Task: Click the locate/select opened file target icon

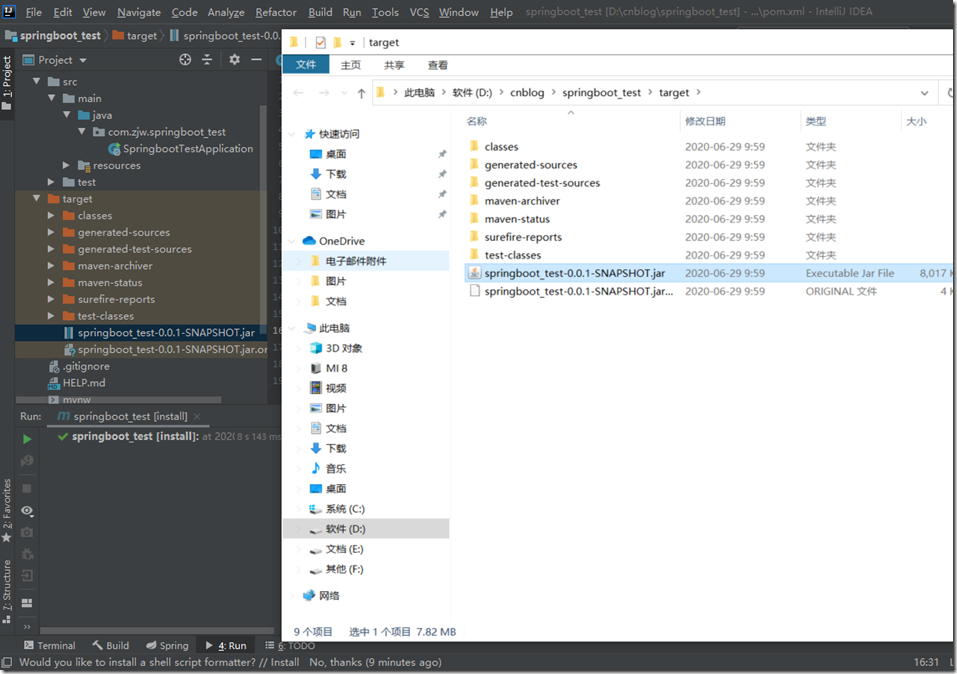Action: pos(185,59)
